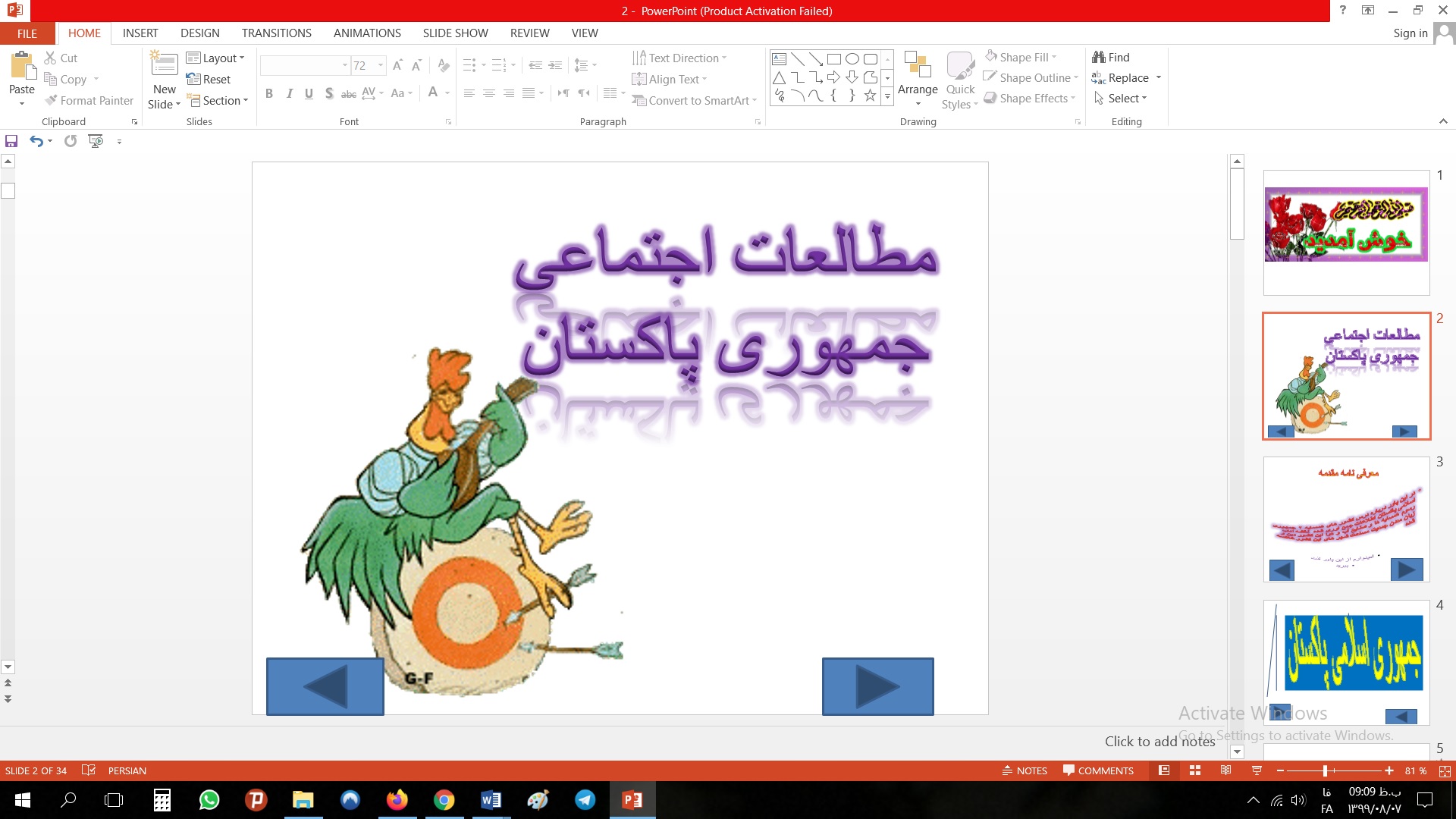Start slide show from status bar icon

click(1257, 770)
